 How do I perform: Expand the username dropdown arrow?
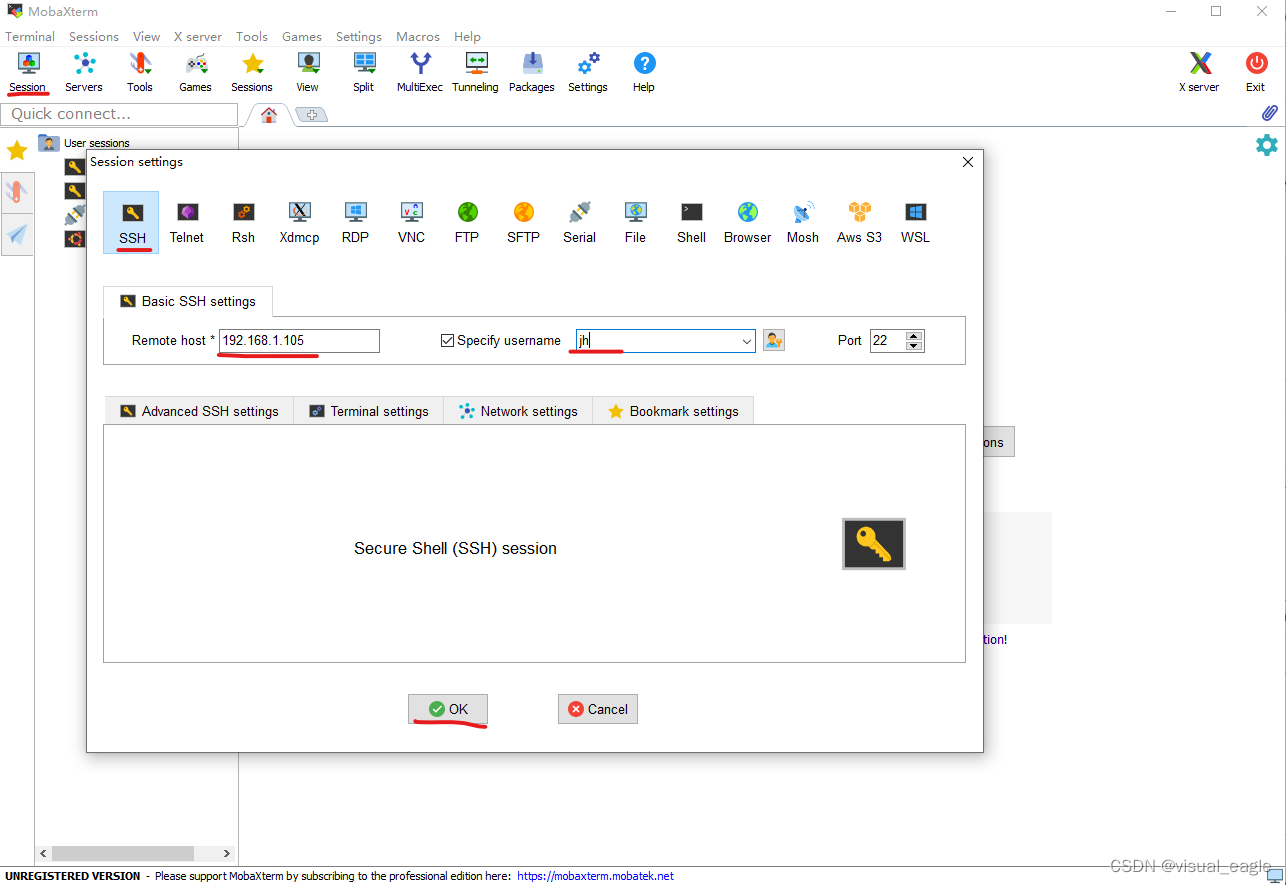click(747, 341)
